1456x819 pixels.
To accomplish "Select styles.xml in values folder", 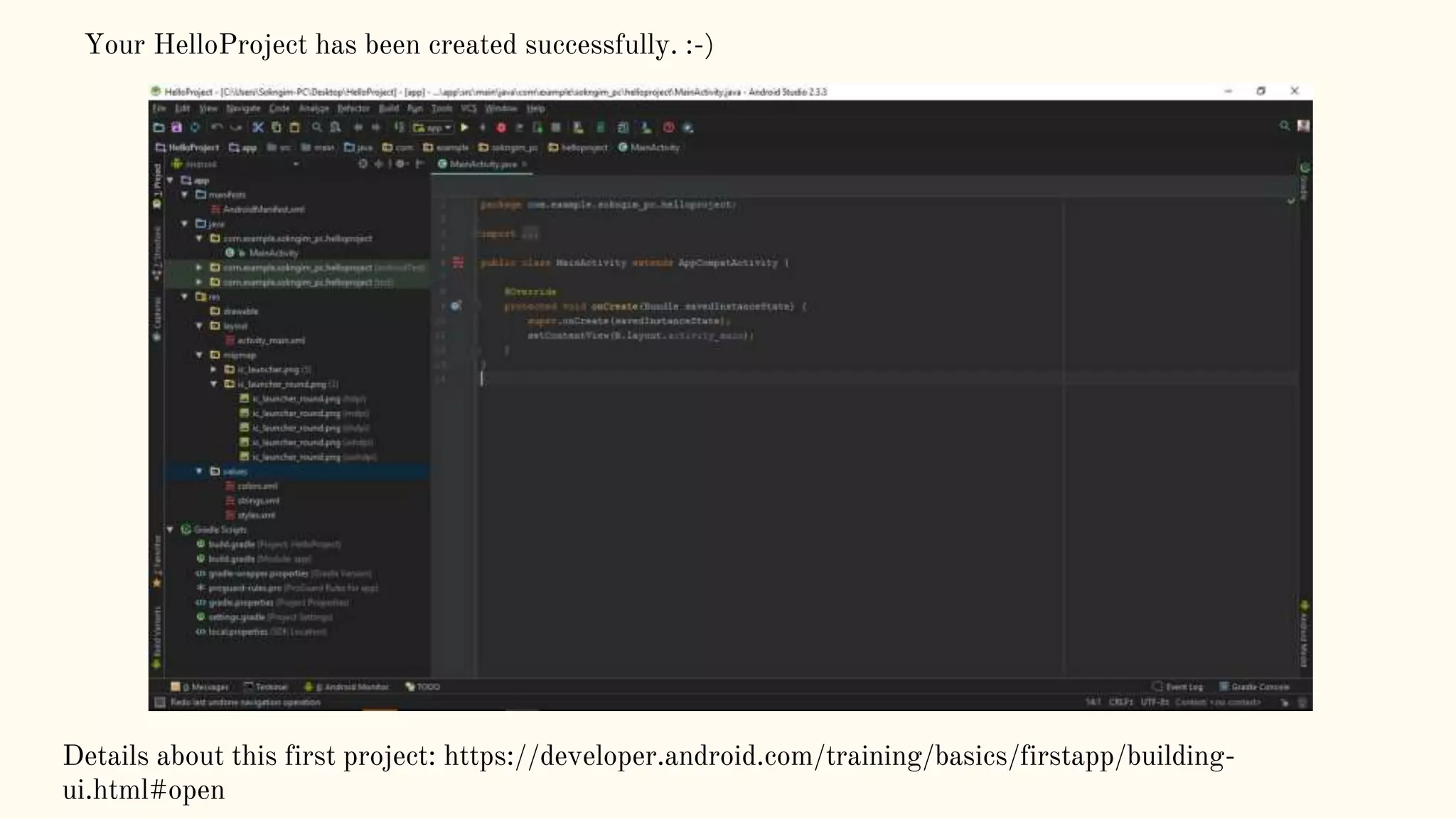I will [250, 515].
